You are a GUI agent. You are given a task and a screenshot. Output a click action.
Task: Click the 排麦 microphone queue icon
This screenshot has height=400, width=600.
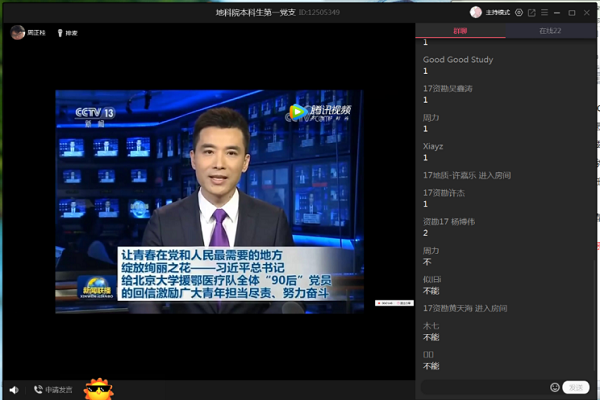[x=58, y=33]
